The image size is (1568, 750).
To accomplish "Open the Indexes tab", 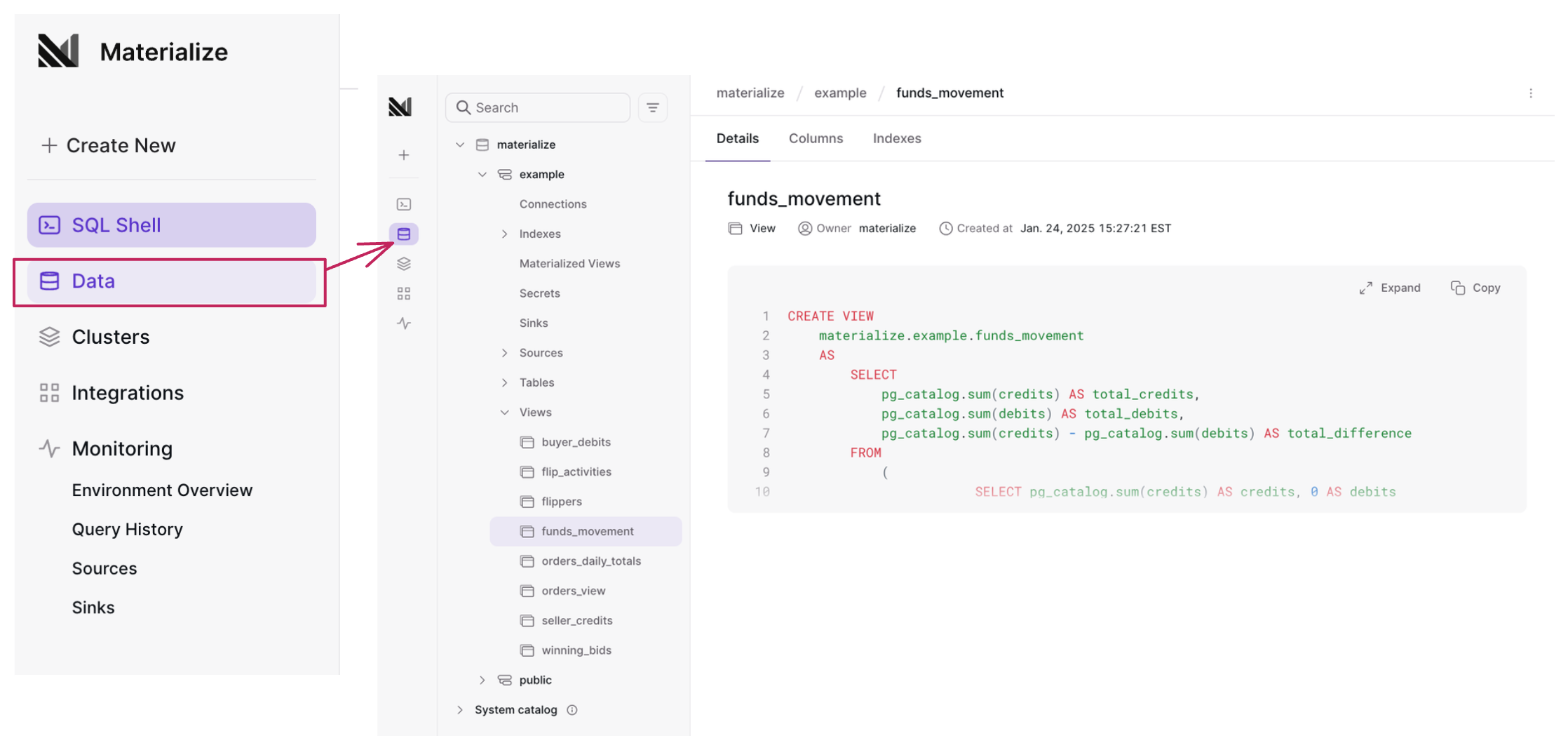I will tap(897, 138).
